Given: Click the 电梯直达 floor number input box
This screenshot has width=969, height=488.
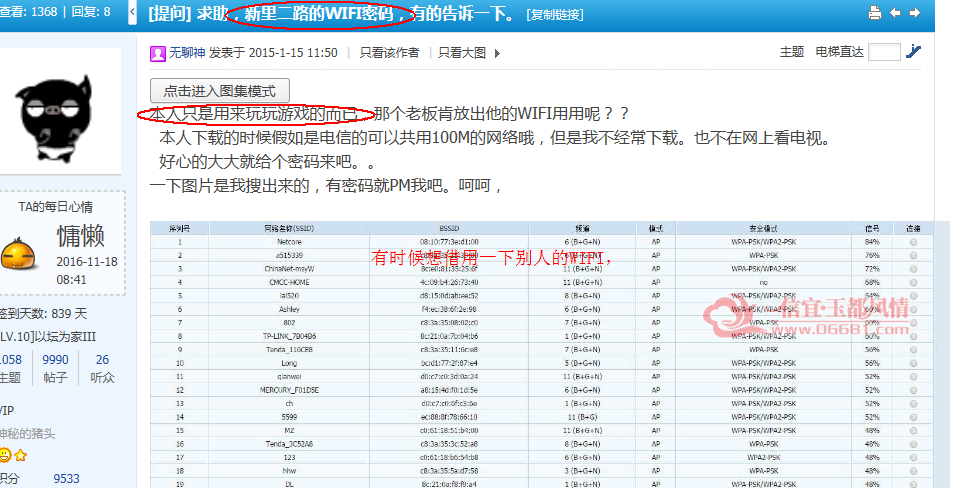Looking at the screenshot, I should pos(884,52).
